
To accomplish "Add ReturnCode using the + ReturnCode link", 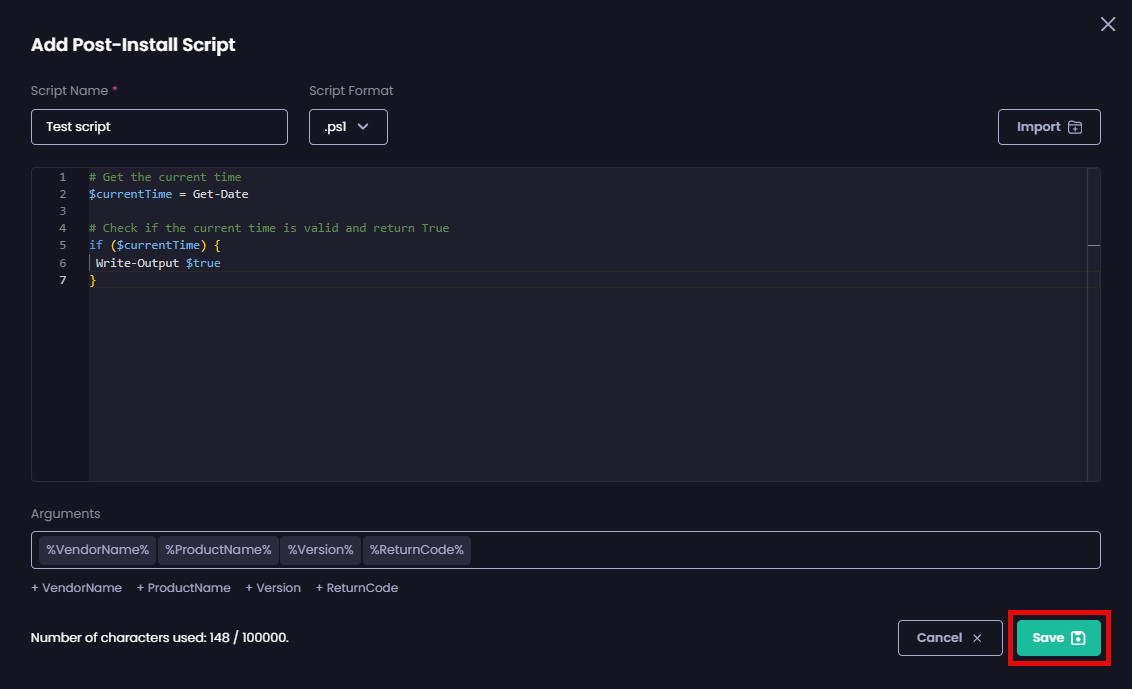I will [x=356, y=587].
